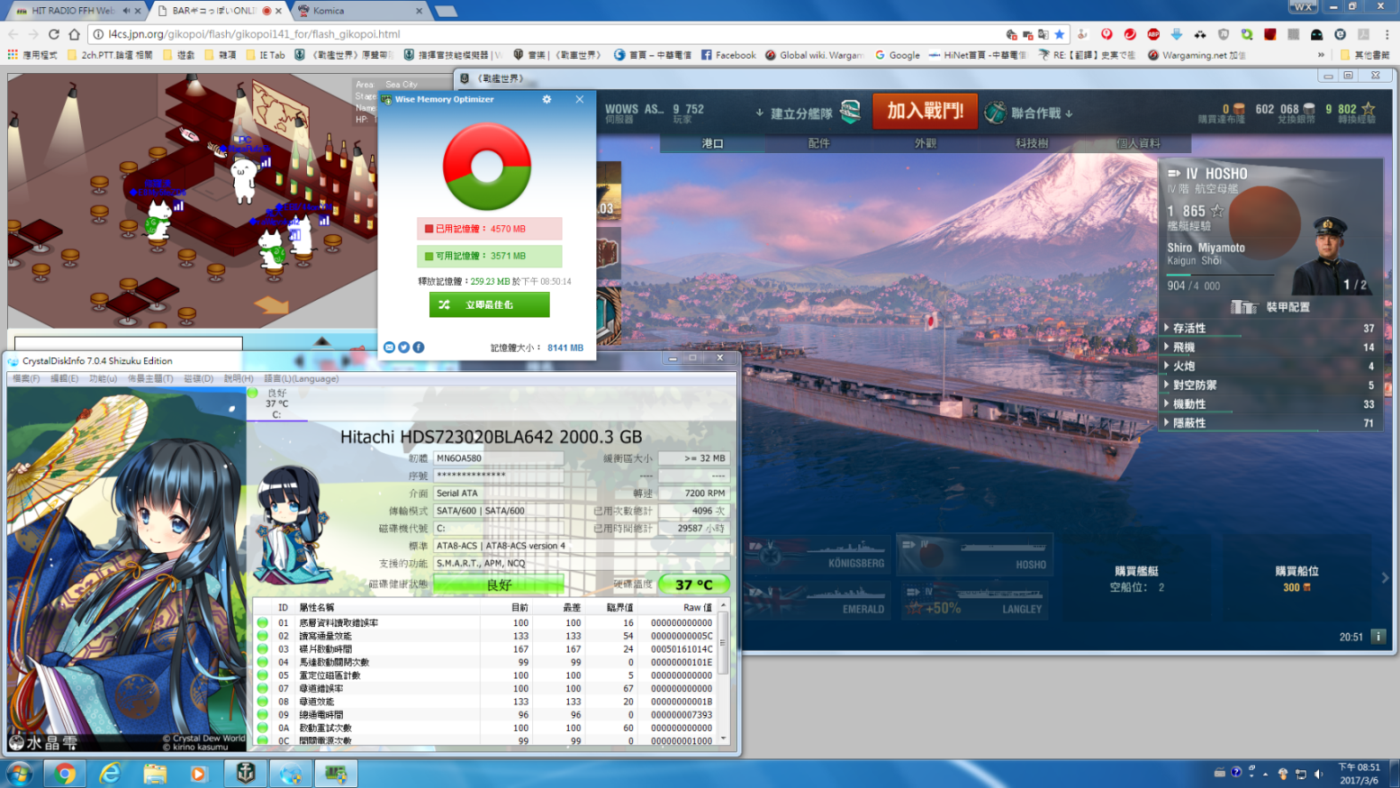This screenshot has width=1400, height=788.
Task: Click the green 良好 health status bar
Action: point(499,584)
